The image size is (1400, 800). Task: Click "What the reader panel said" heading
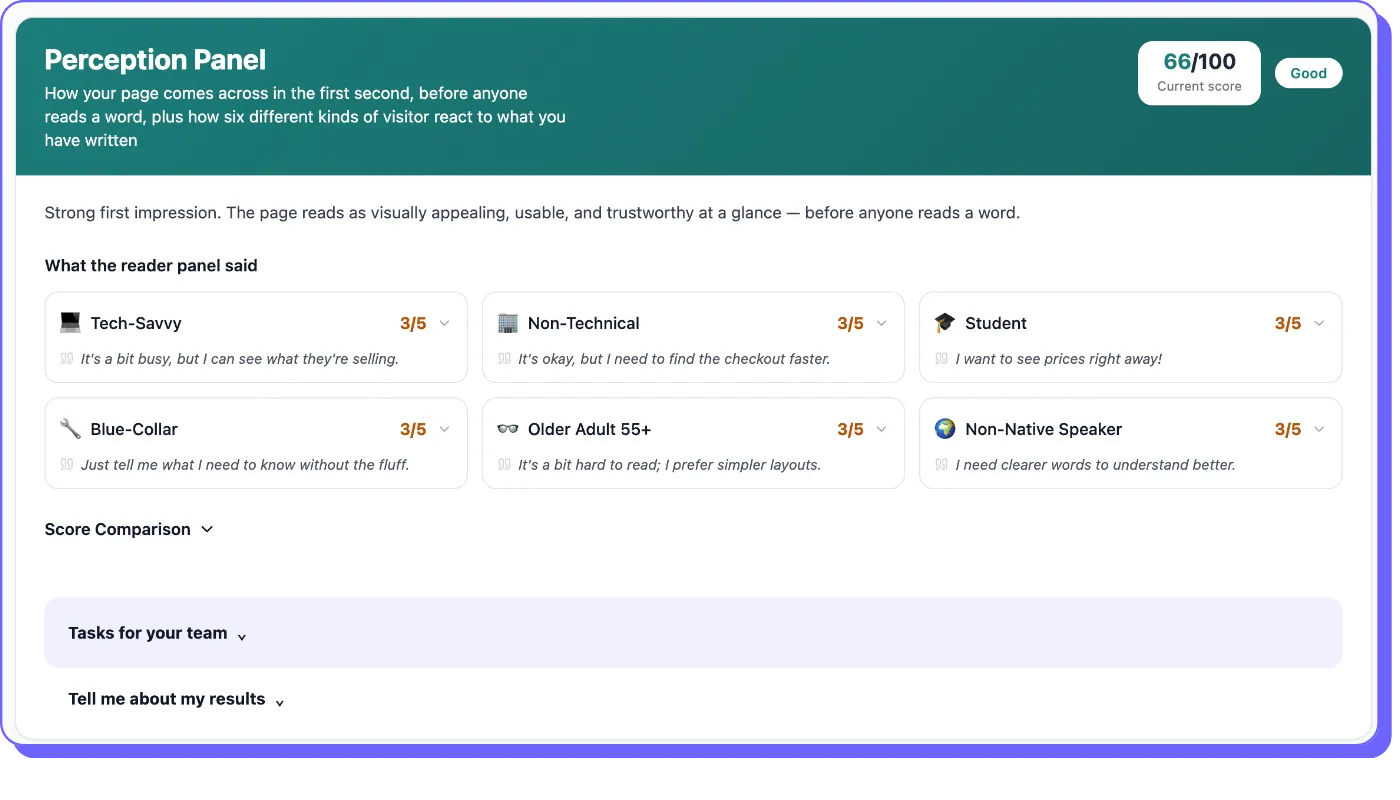pos(151,266)
